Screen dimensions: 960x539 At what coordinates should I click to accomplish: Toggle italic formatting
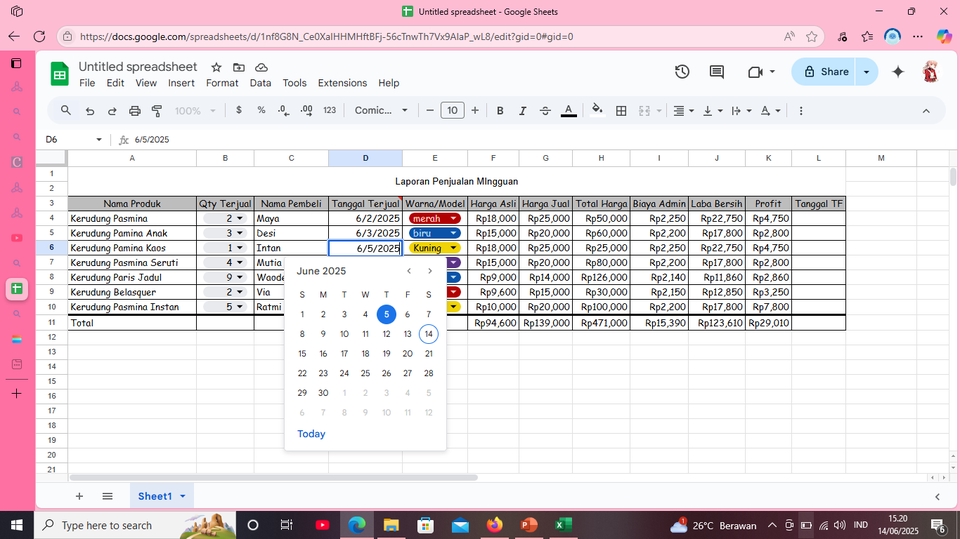(522, 111)
